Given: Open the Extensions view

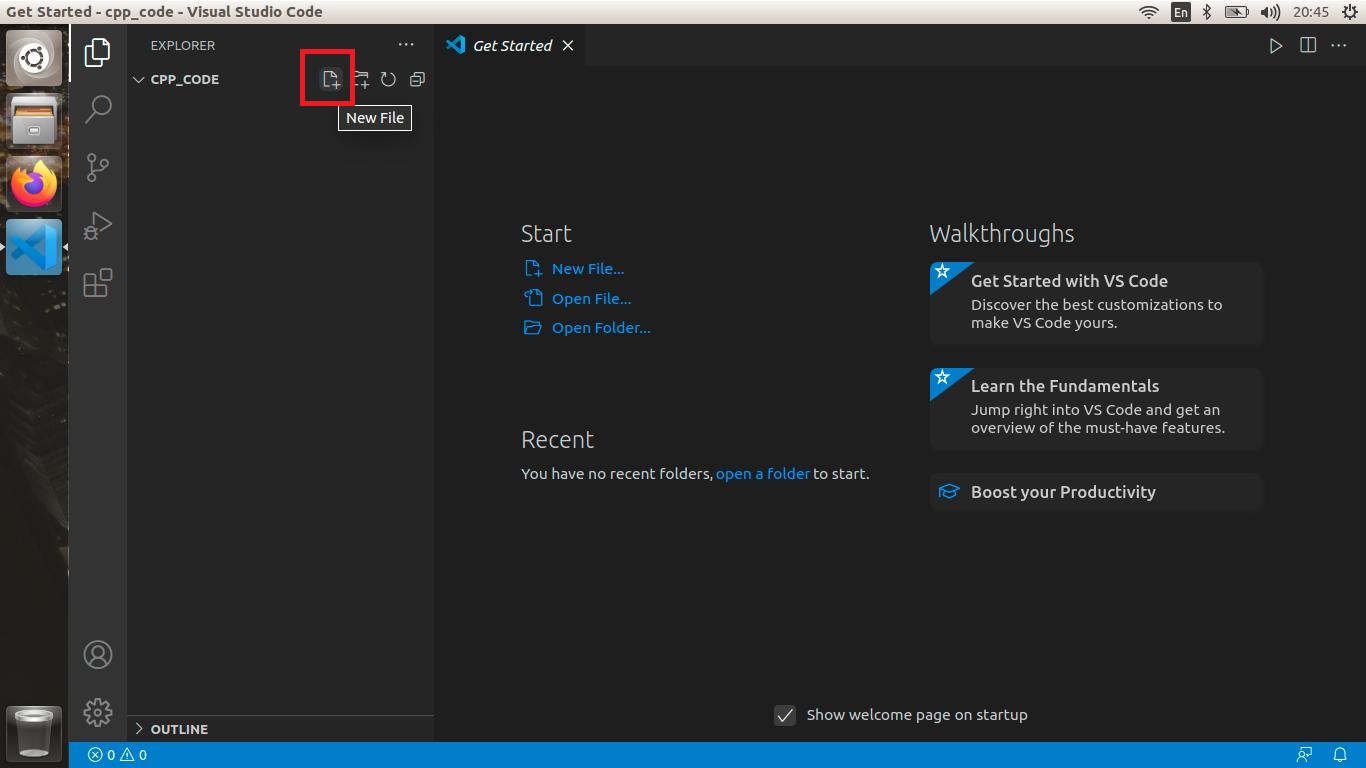Looking at the screenshot, I should coord(97,283).
